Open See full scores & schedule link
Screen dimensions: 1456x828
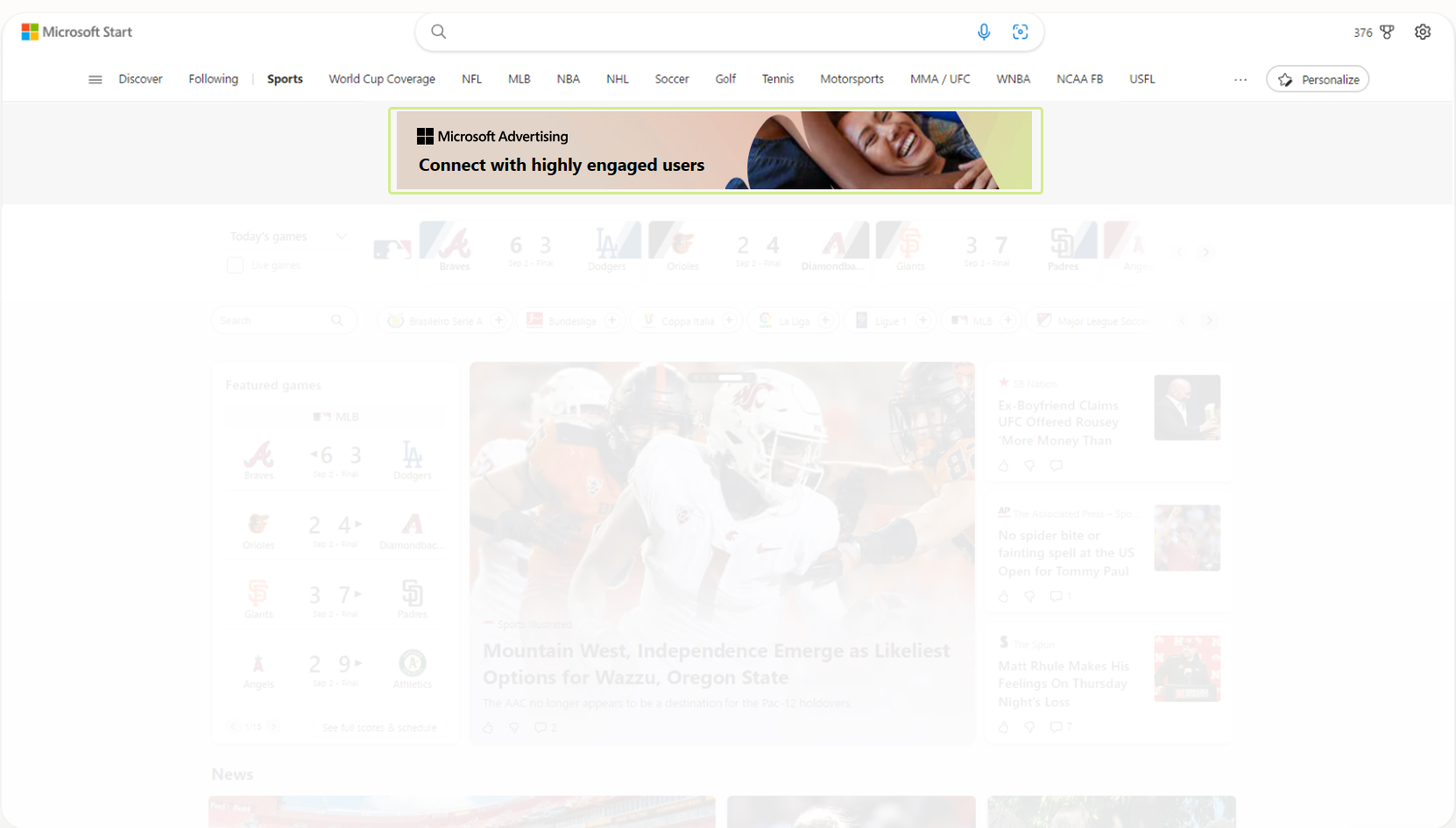tap(380, 727)
